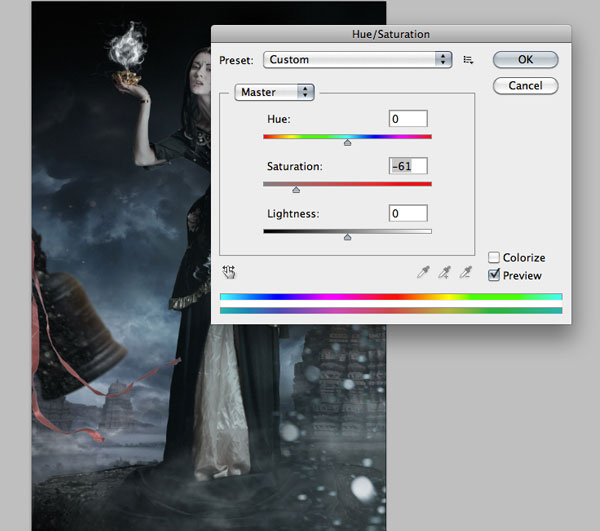Open the Preset Custom dropdown
The image size is (600, 531).
[357, 60]
